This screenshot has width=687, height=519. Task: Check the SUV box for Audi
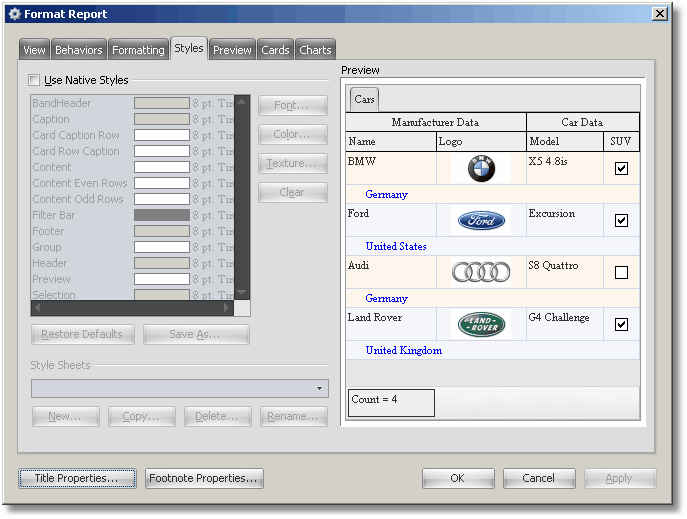(x=621, y=272)
